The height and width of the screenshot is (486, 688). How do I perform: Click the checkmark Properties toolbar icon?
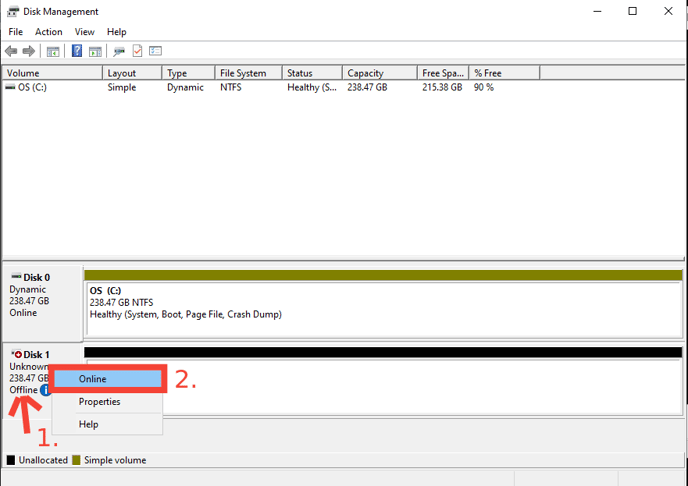point(137,51)
